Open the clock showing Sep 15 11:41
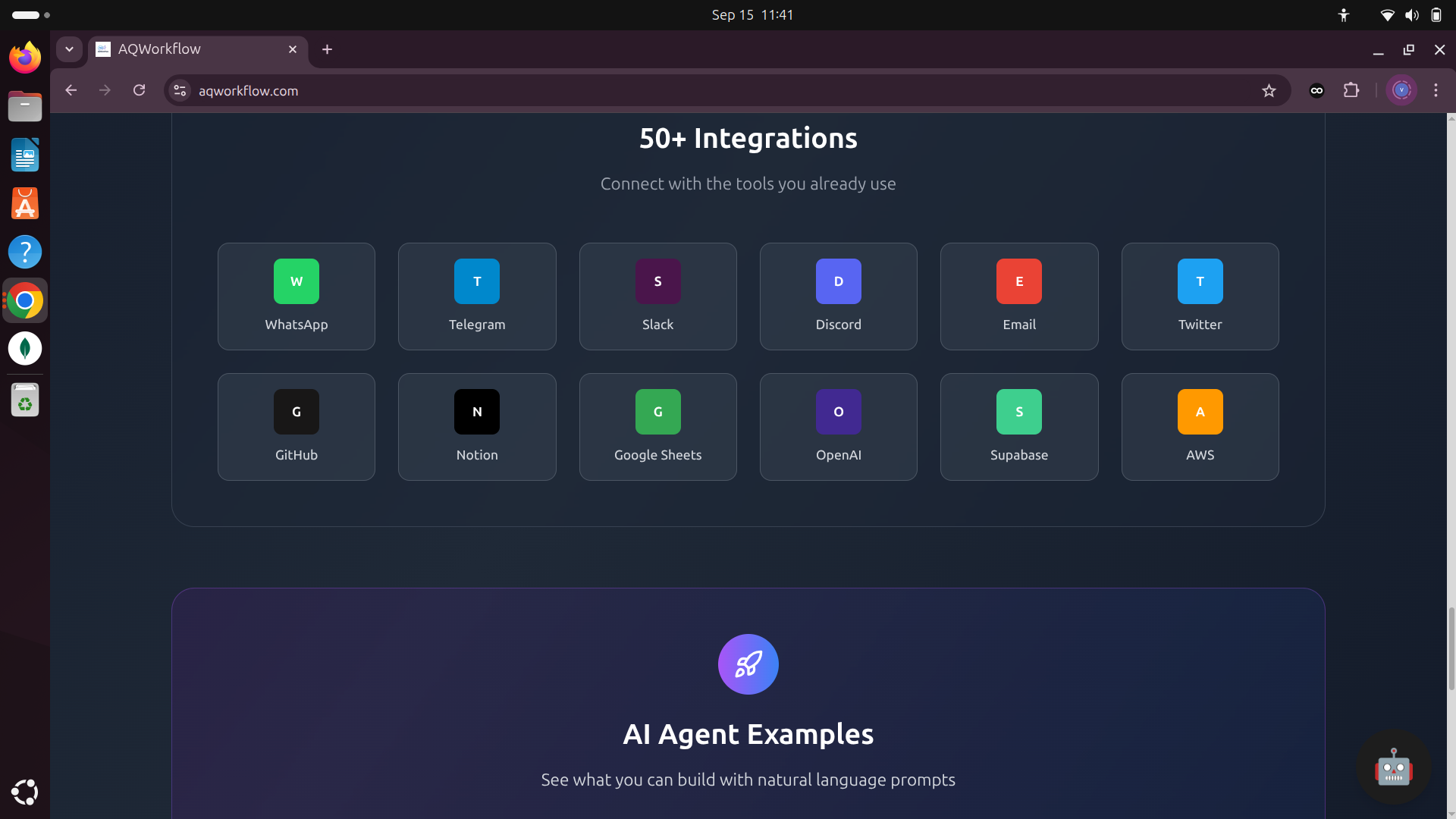 pos(752,15)
